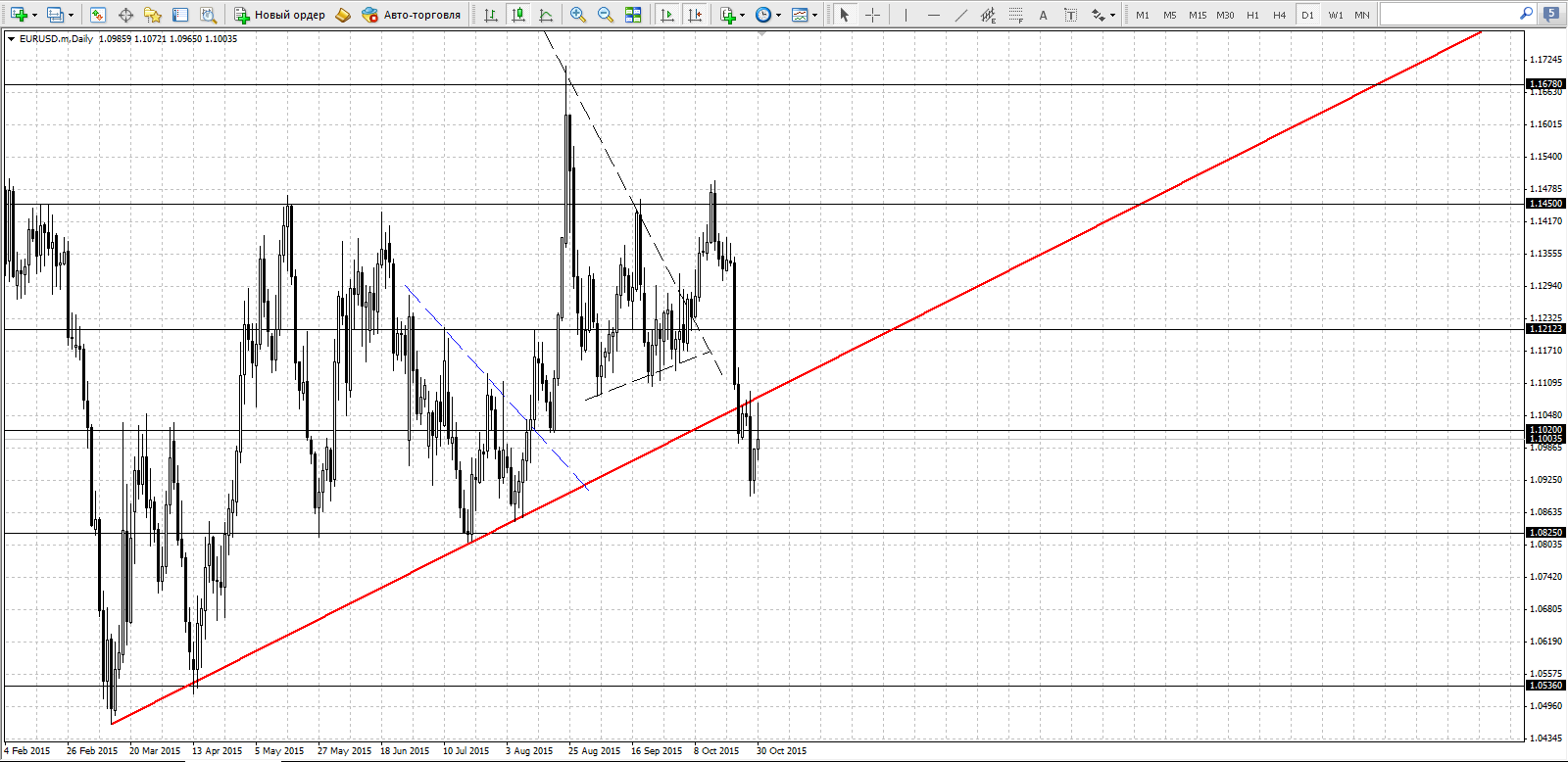Tile chart windows icon
This screenshot has height=762, width=1568.
pos(633,15)
